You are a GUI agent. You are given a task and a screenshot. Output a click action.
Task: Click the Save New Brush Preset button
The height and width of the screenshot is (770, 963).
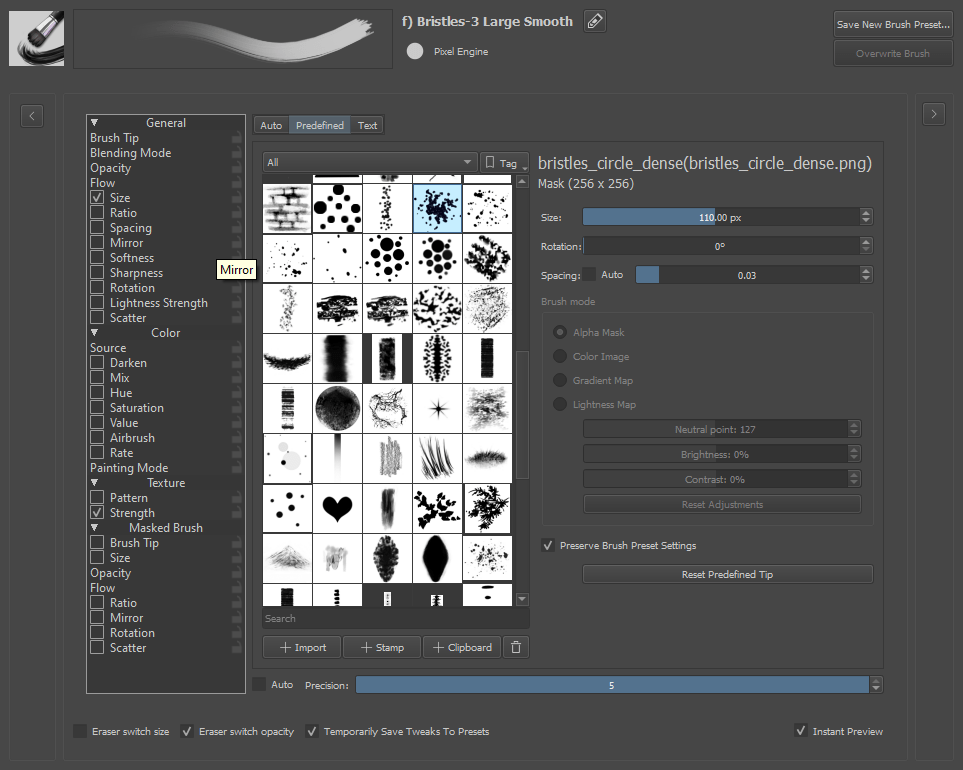pos(893,24)
